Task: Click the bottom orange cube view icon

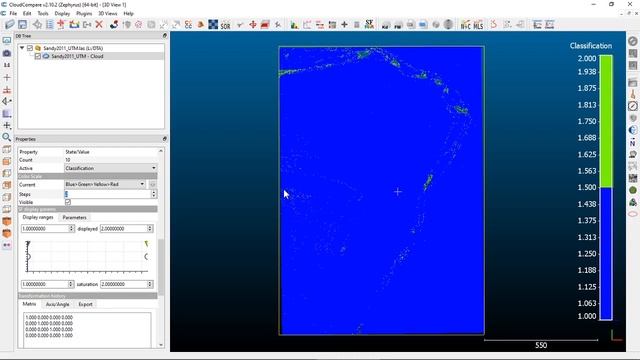Action: pyautogui.click(x=7, y=233)
